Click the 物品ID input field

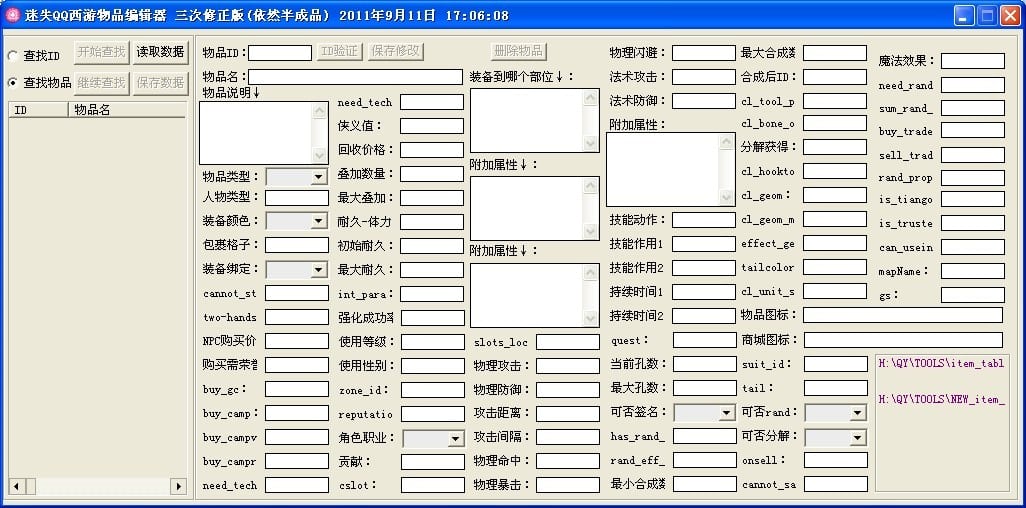(280, 53)
